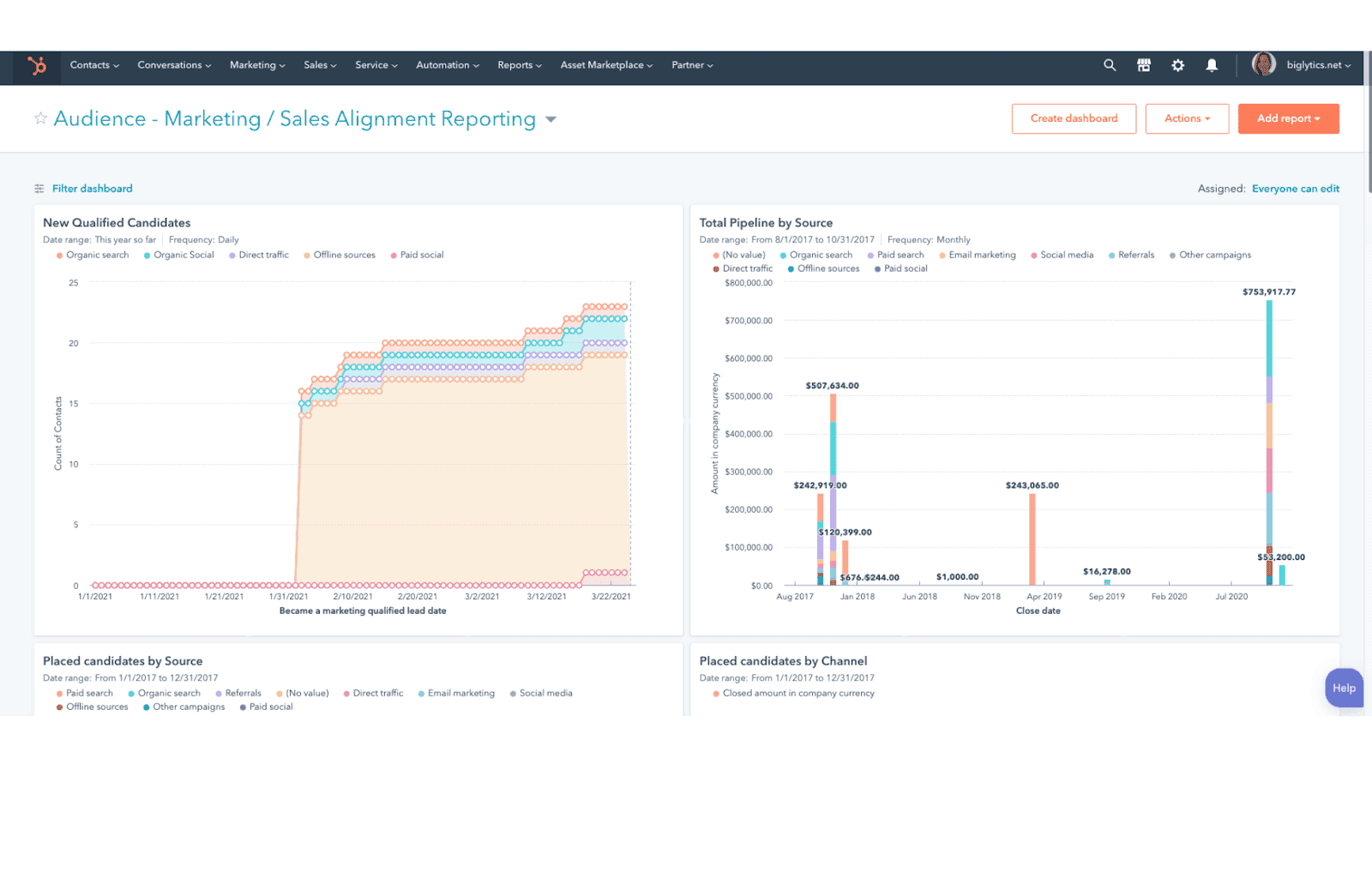Open the Asset Marketplace grid icon
The height and width of the screenshot is (896, 1372).
1144,65
